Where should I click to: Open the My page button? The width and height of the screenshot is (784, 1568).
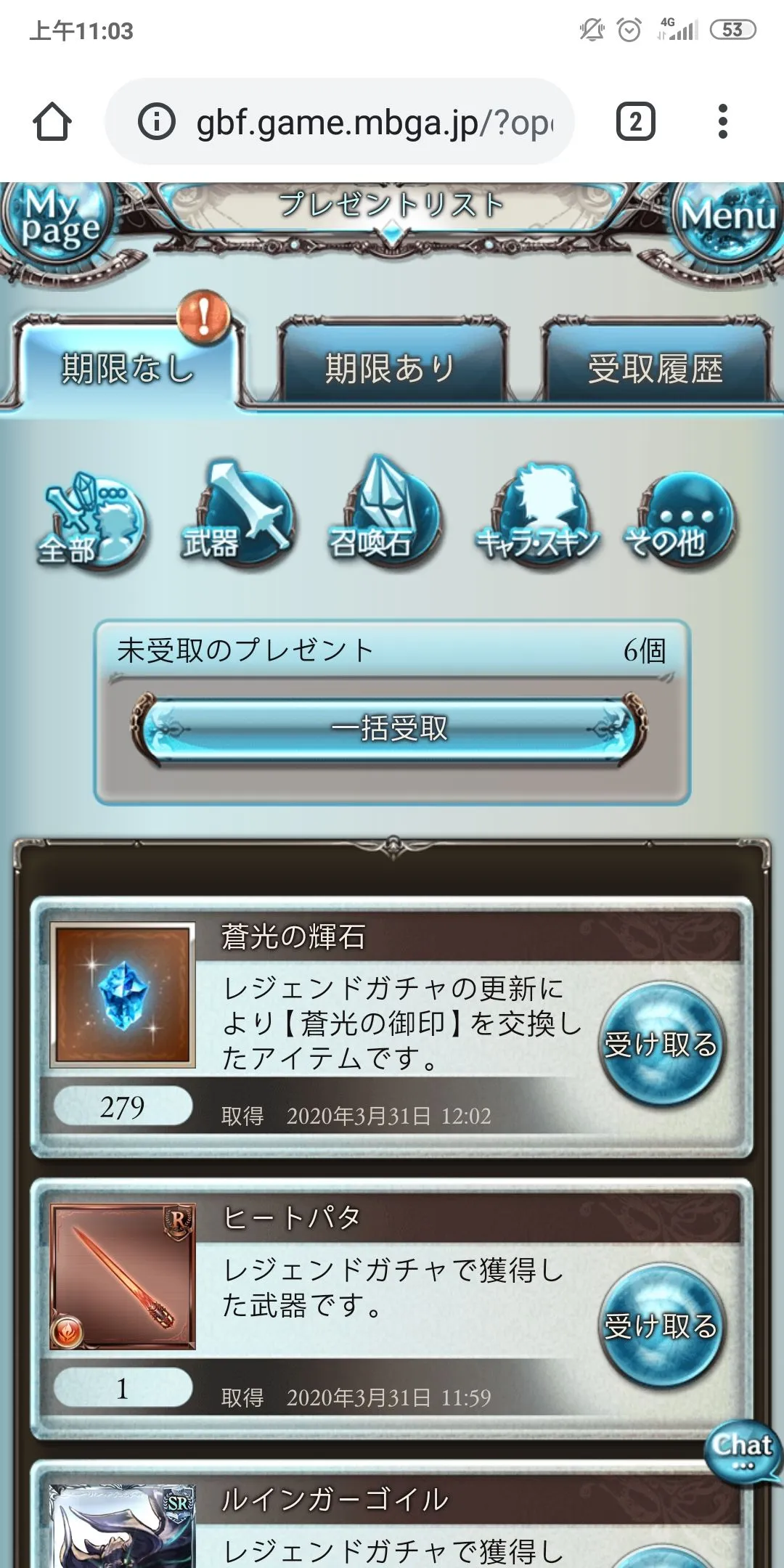pos(58,219)
